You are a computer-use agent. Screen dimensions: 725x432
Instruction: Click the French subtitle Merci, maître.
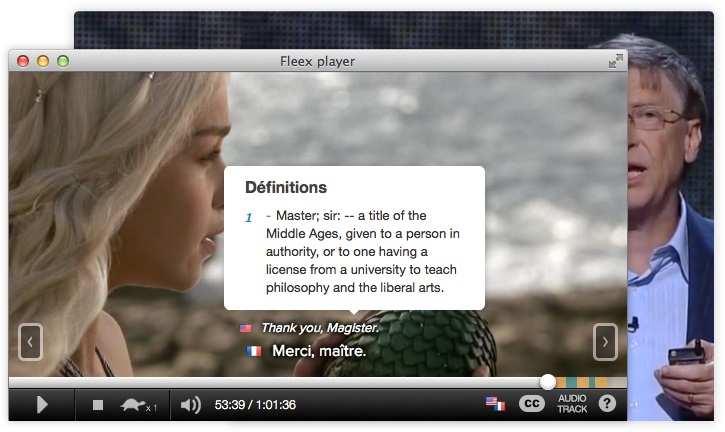319,351
